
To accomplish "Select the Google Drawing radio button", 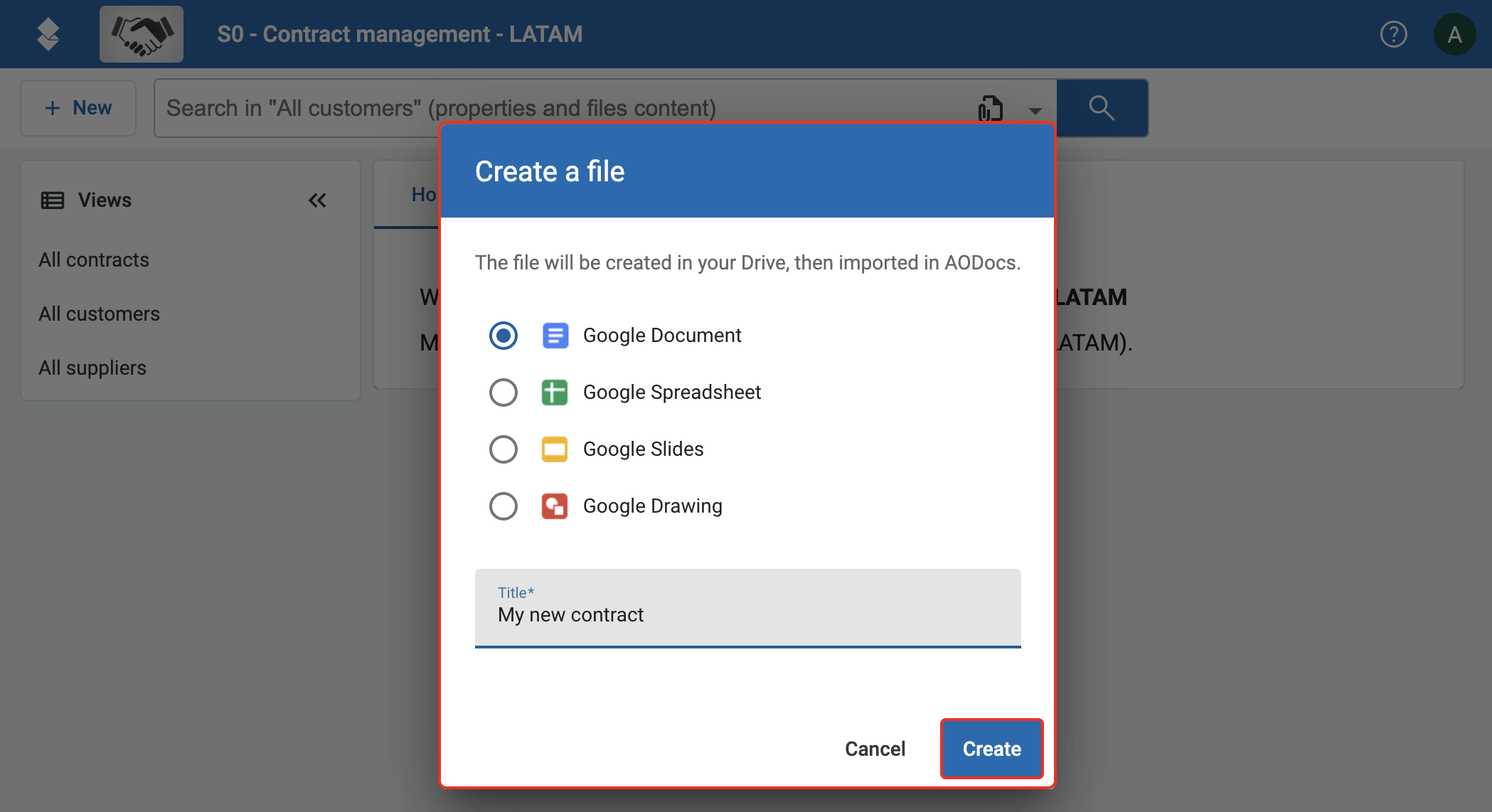I will point(503,506).
